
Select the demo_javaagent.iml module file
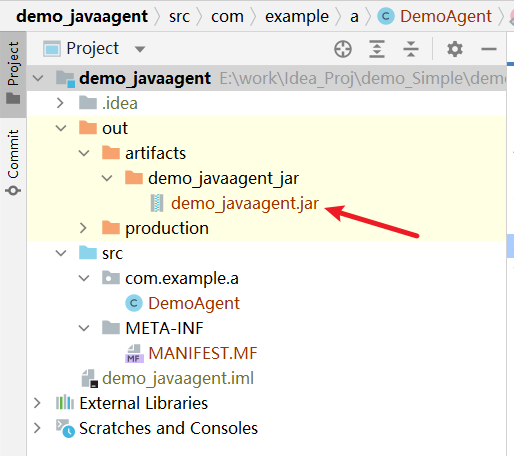click(178, 378)
